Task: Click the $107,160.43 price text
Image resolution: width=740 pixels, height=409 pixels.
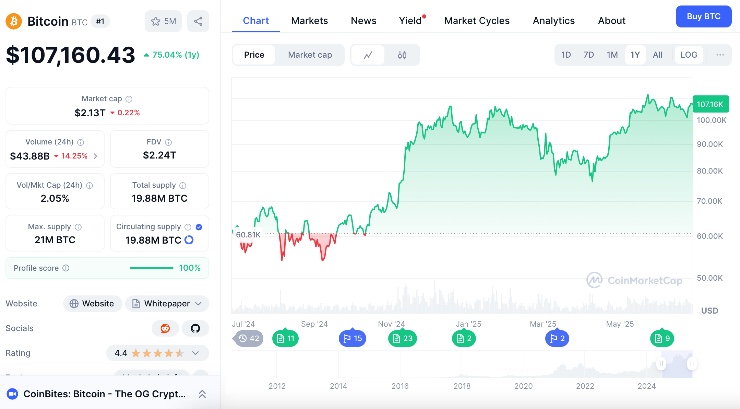Action: tap(70, 55)
